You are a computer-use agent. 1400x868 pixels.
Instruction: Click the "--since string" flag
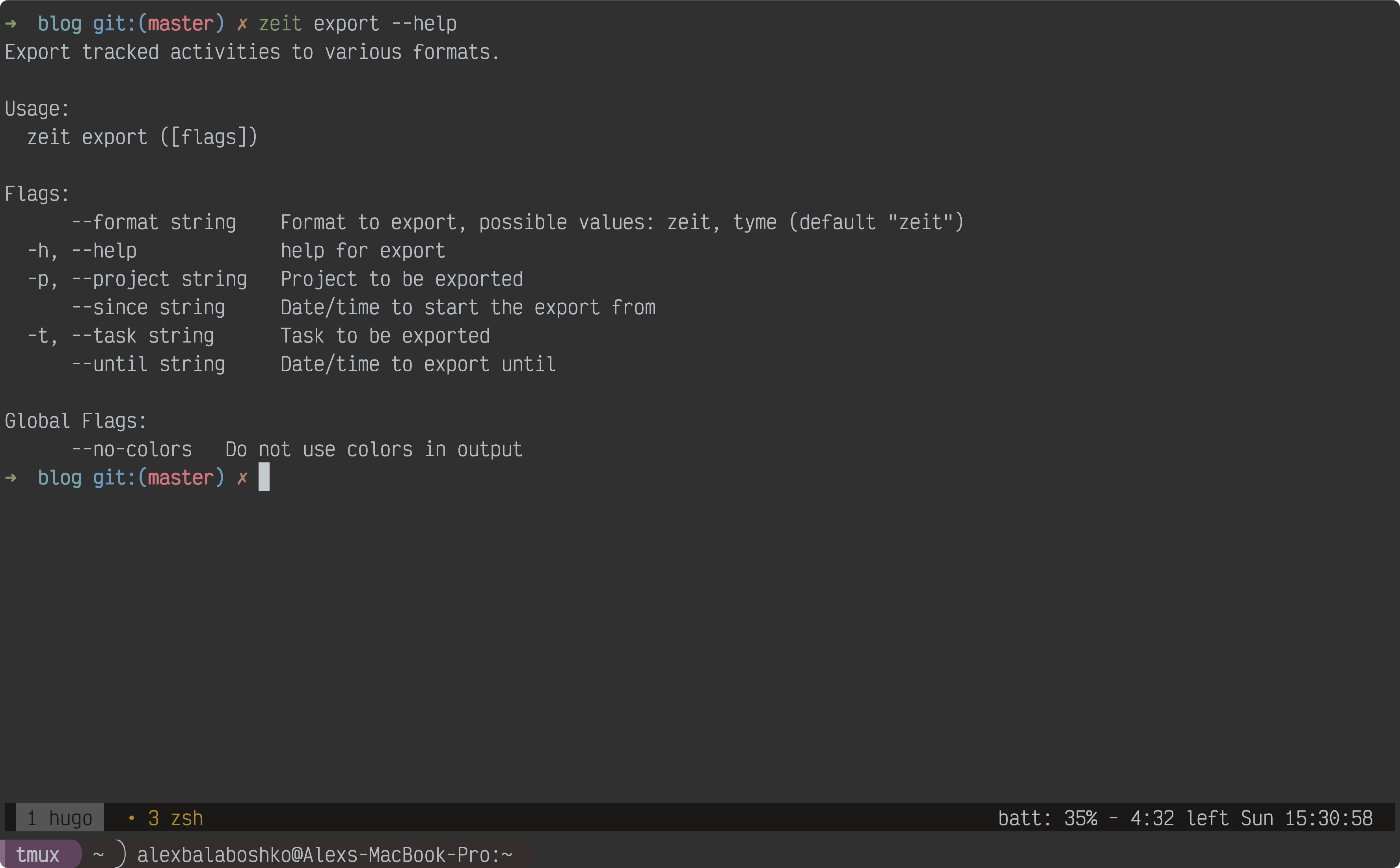click(148, 308)
